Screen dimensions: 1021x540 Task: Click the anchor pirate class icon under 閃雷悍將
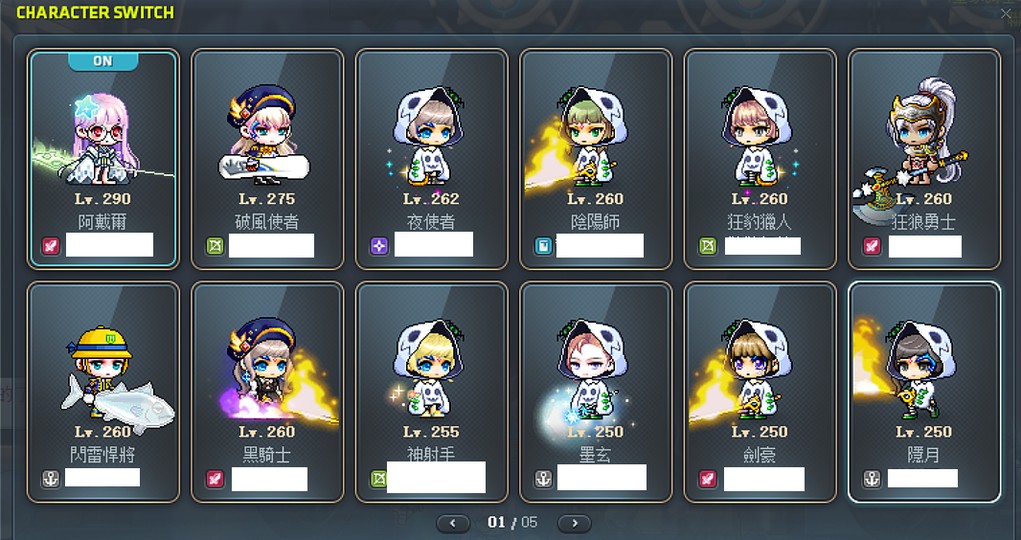[x=51, y=478]
